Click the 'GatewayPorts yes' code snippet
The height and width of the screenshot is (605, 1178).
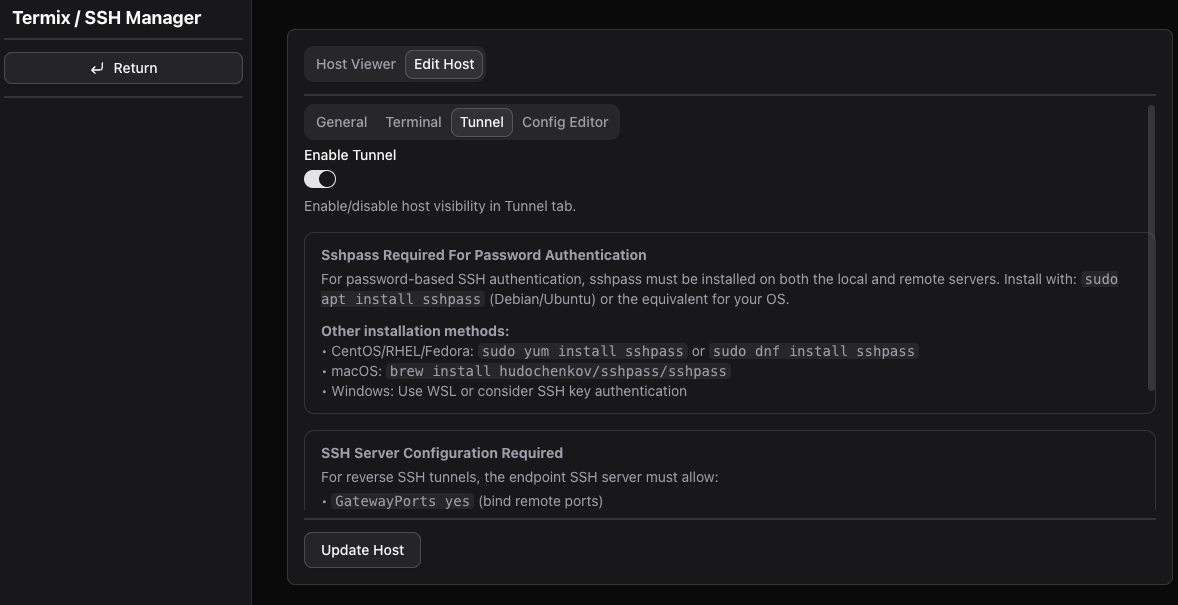coord(402,501)
